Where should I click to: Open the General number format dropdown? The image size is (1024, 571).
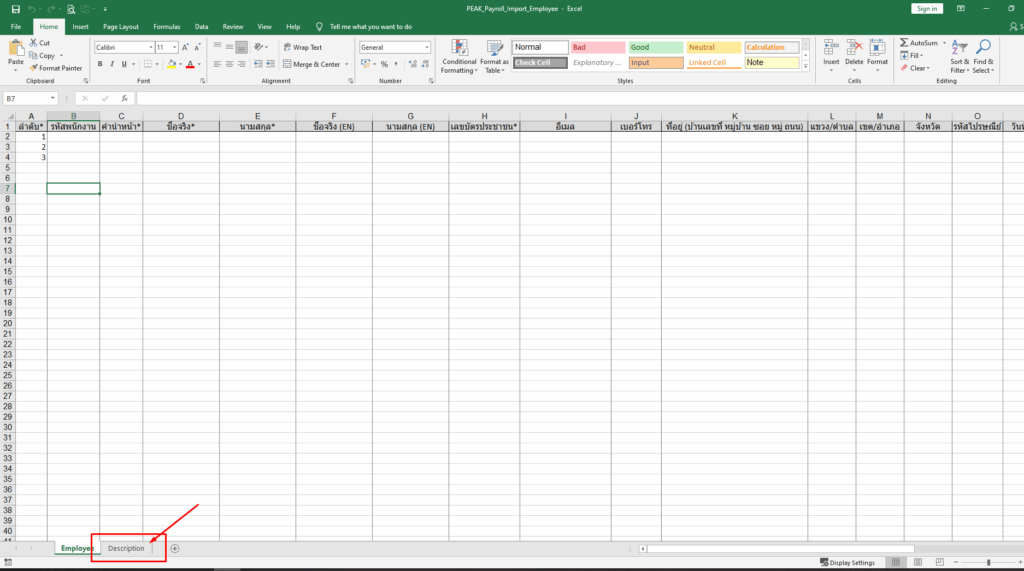click(427, 48)
